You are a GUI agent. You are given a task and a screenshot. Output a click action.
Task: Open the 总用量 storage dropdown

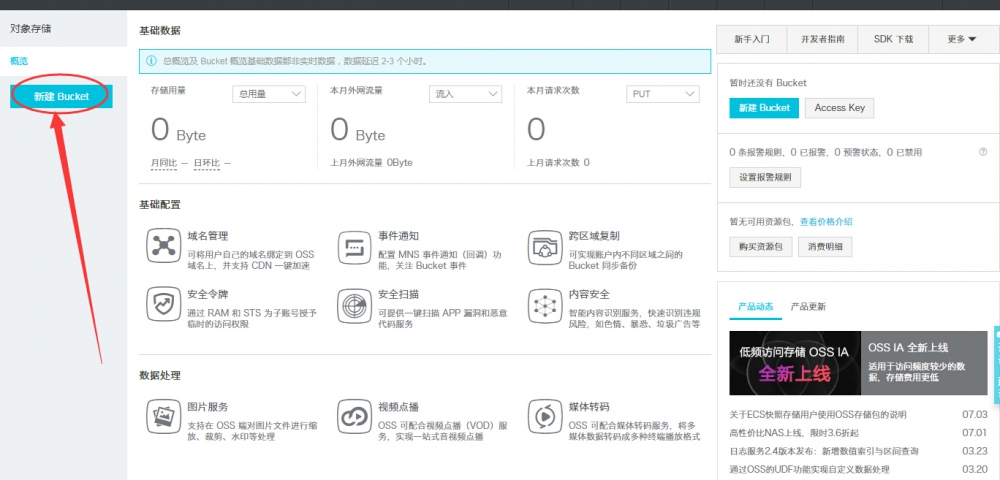pyautogui.click(x=268, y=94)
